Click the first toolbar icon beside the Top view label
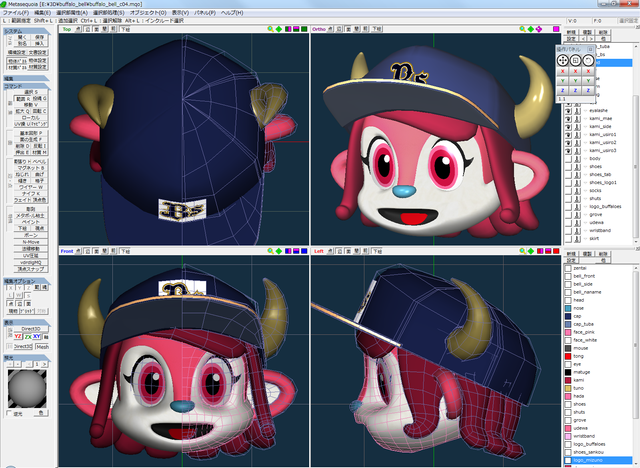 [78, 29]
